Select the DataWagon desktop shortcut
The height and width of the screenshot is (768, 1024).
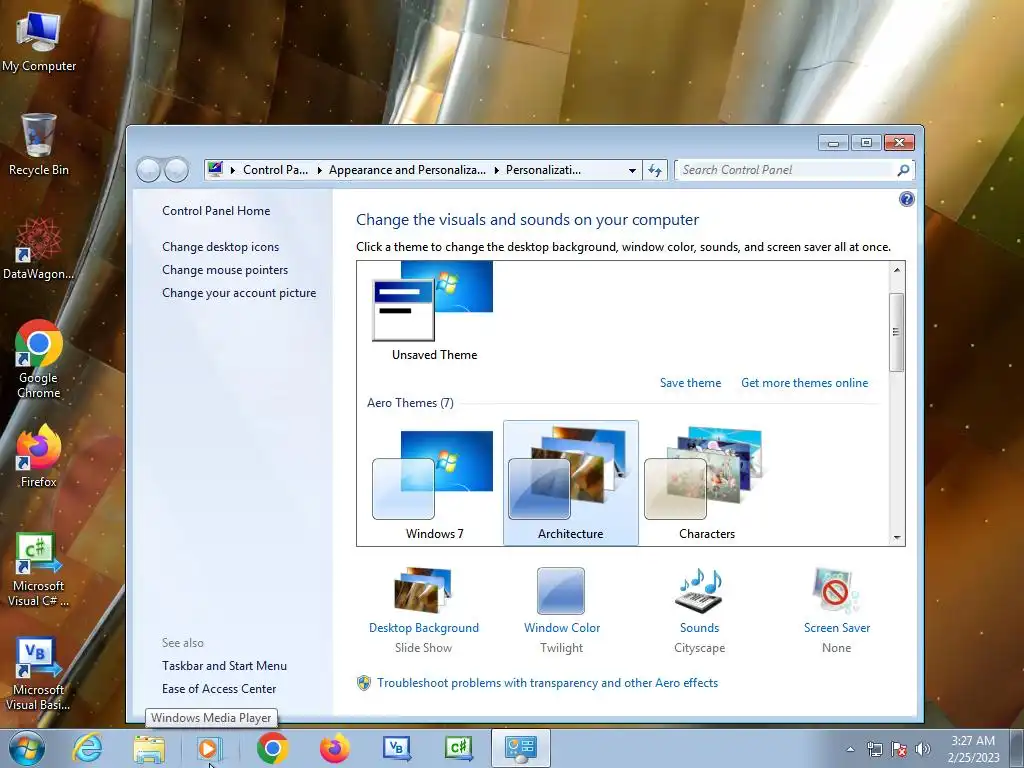point(39,248)
